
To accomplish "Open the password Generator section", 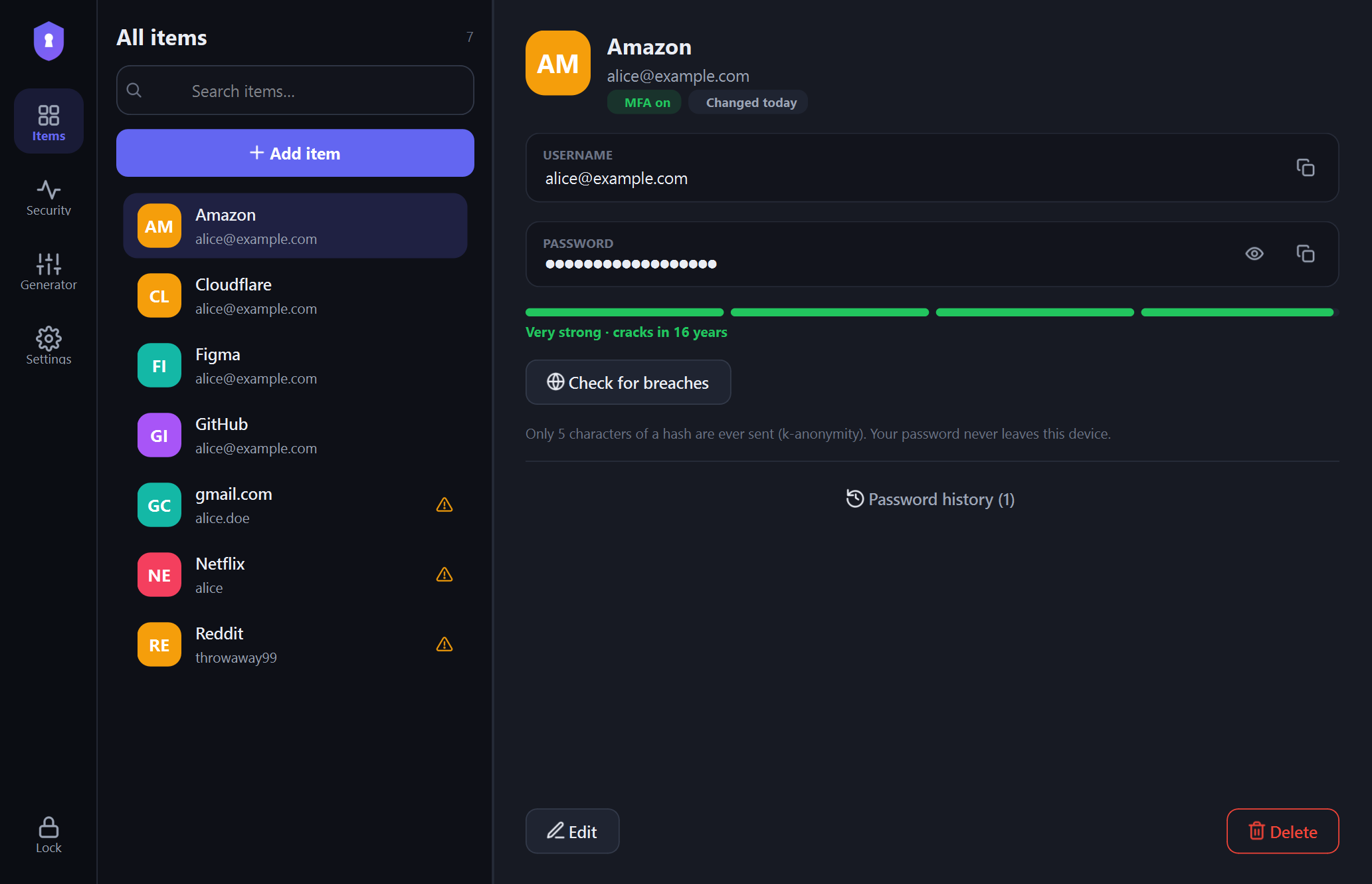I will pyautogui.click(x=49, y=272).
